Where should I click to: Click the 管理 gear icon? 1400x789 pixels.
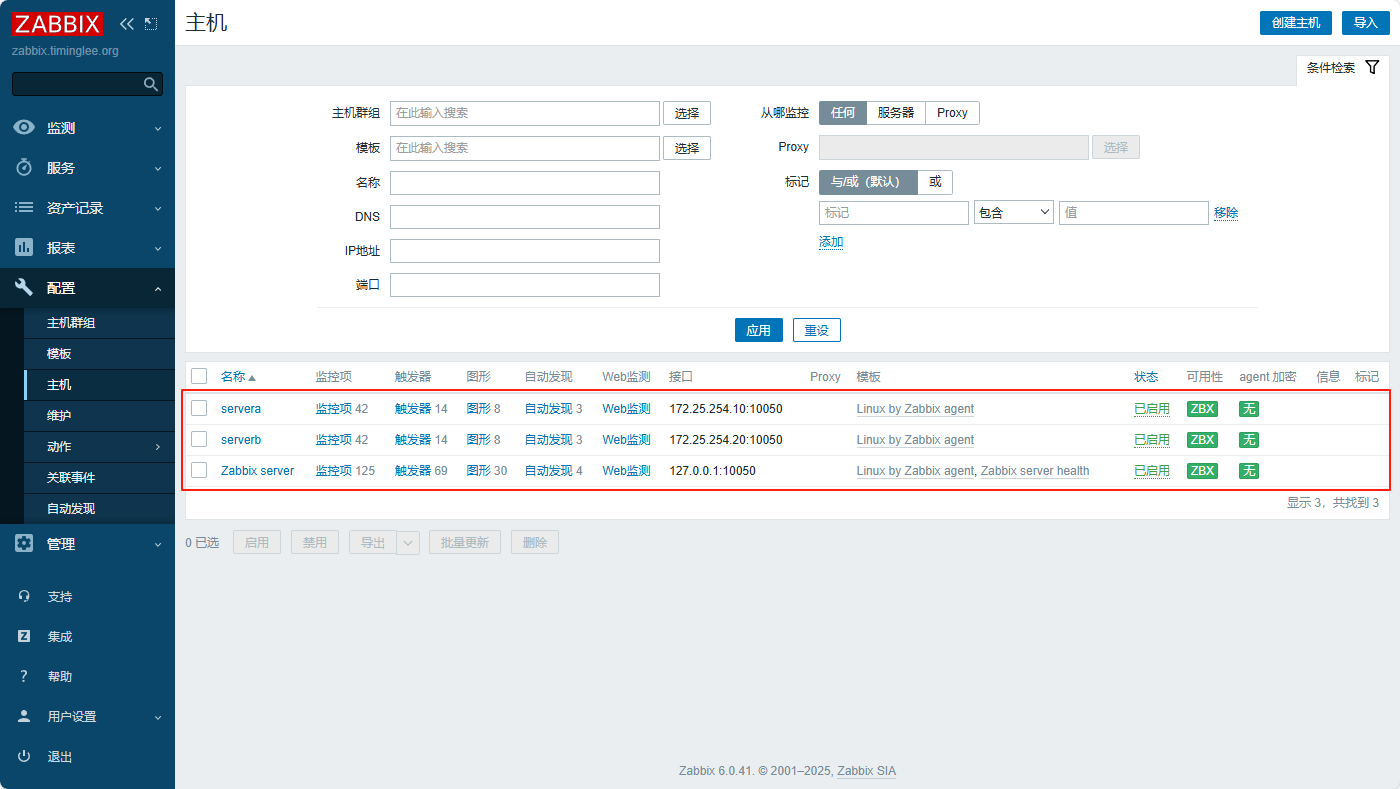pos(24,544)
